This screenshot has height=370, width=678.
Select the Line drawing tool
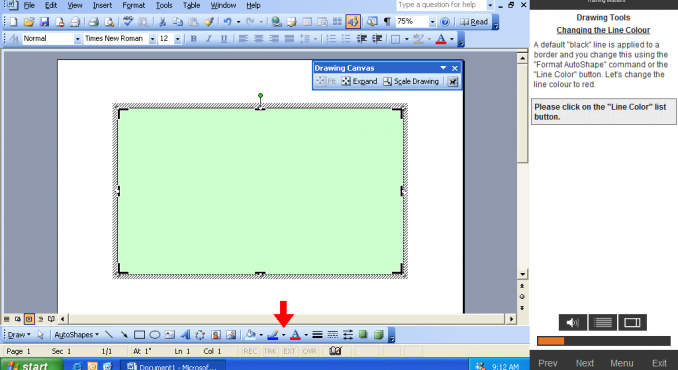click(x=109, y=335)
